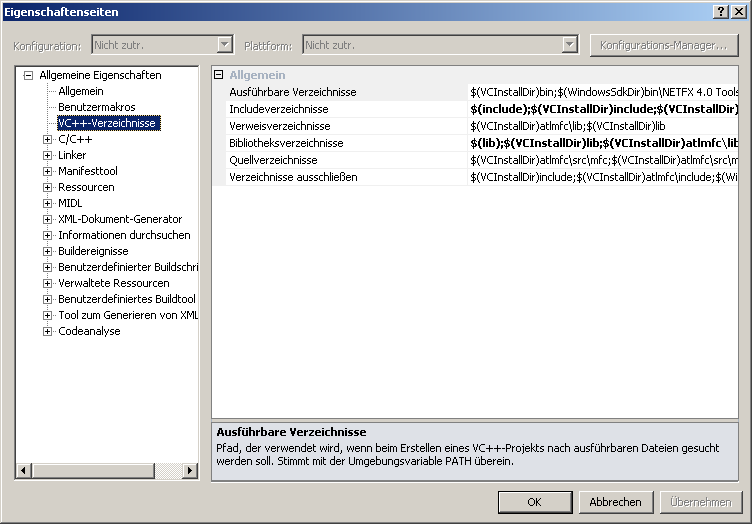Collapse Allgemeine Eigenschaften tree node
The width and height of the screenshot is (752, 524).
28,75
